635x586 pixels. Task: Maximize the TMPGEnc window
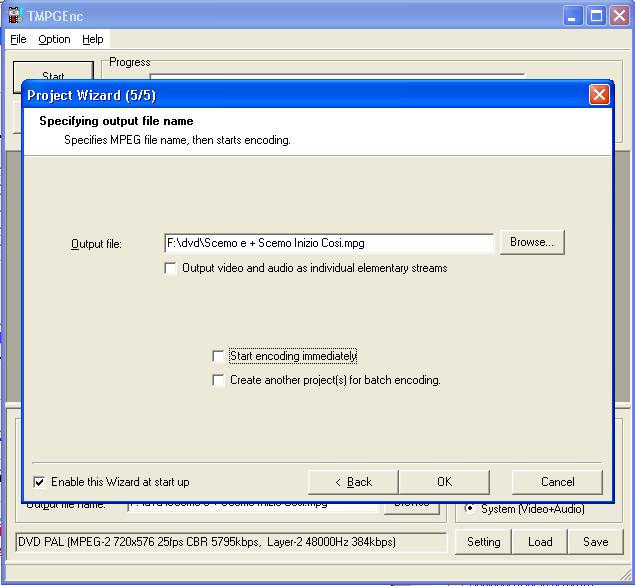point(596,16)
